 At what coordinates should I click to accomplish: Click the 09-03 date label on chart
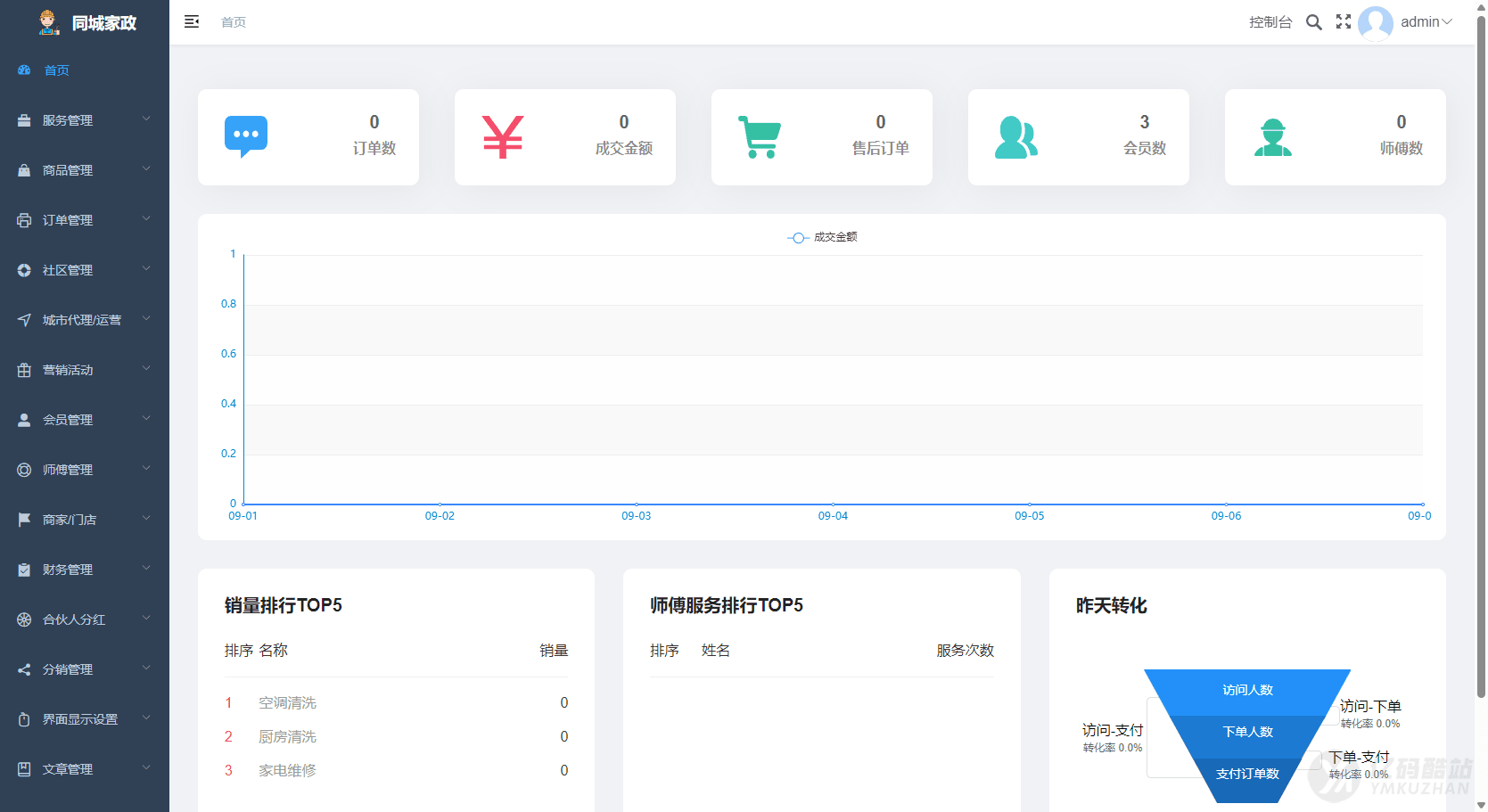(x=637, y=516)
